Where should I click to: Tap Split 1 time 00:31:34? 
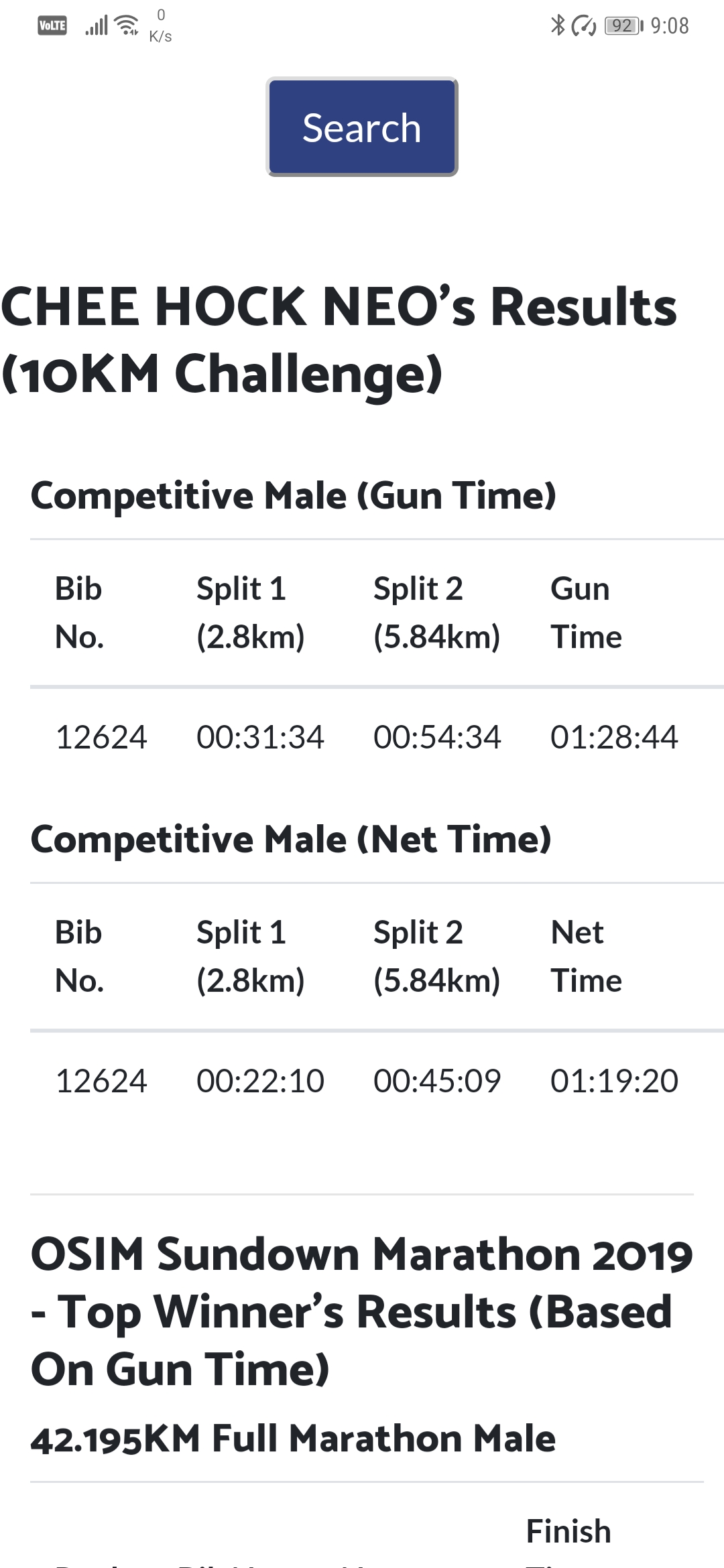[x=260, y=737]
